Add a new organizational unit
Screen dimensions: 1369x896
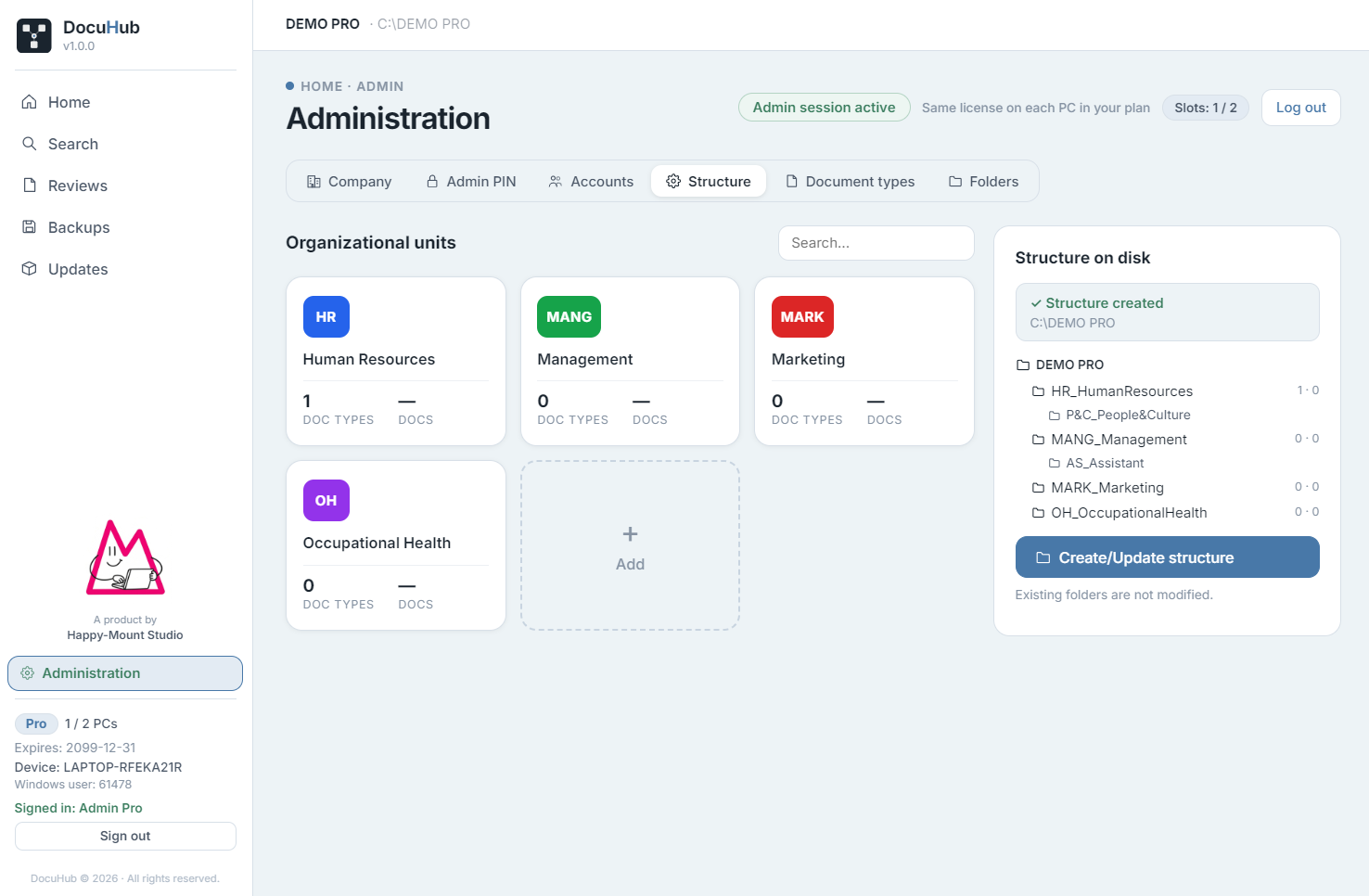(630, 545)
